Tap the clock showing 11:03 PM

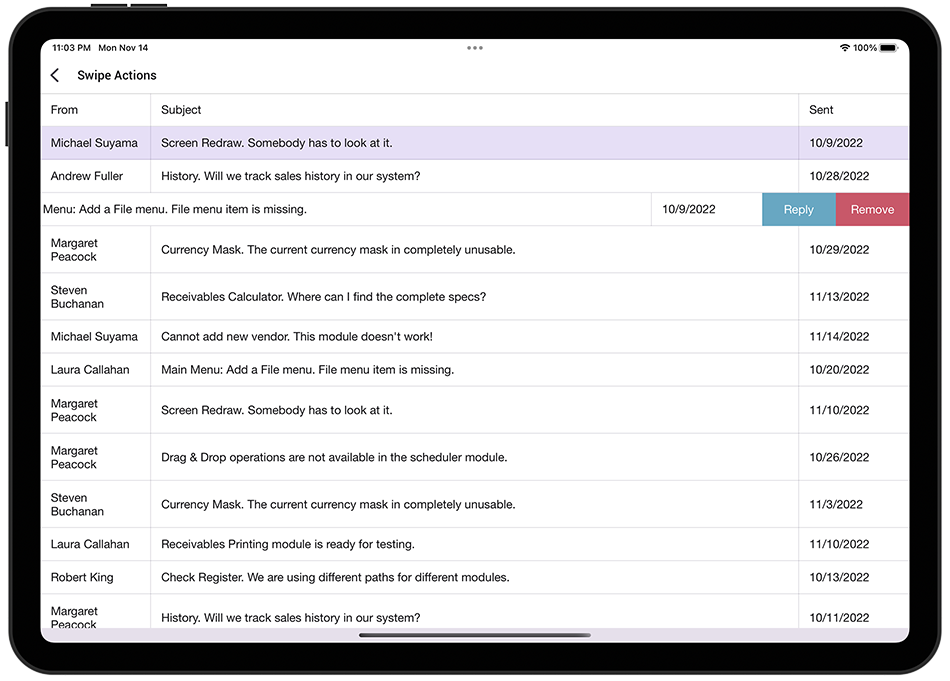click(70, 47)
